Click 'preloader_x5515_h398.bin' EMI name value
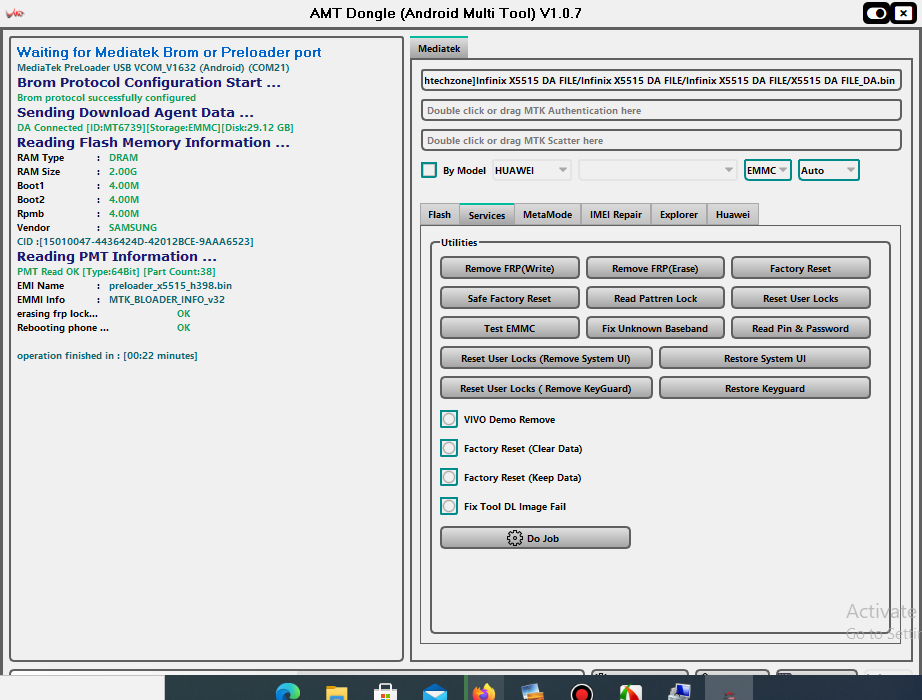 pyautogui.click(x=170, y=285)
